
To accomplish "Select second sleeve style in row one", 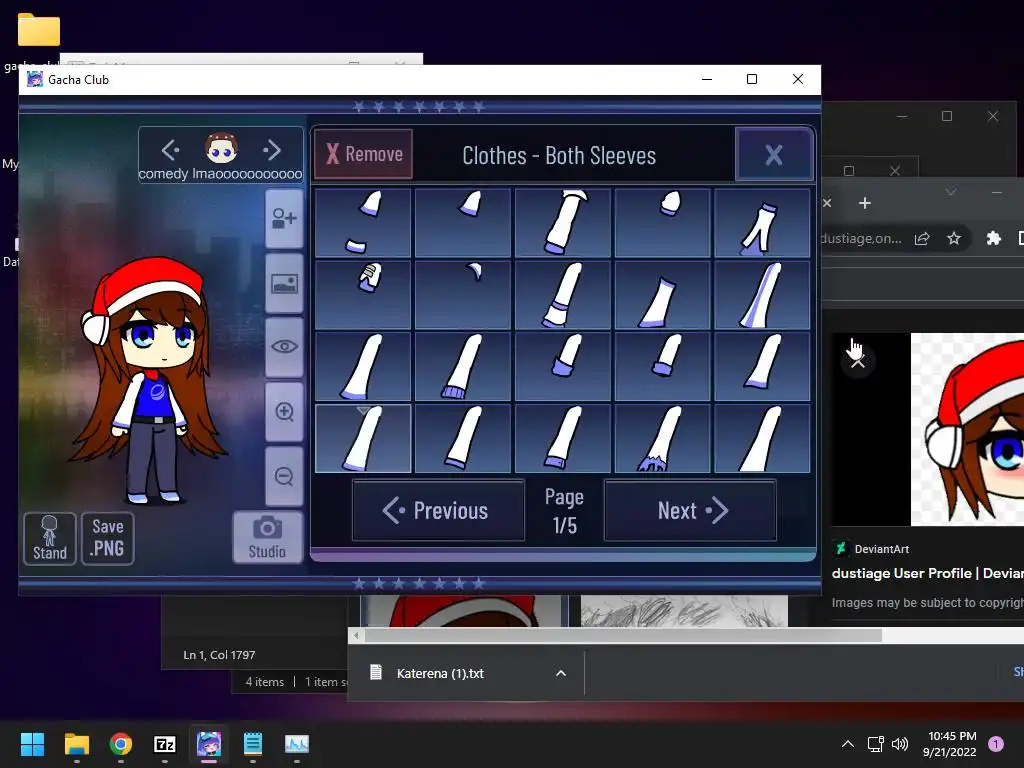I will coord(463,223).
